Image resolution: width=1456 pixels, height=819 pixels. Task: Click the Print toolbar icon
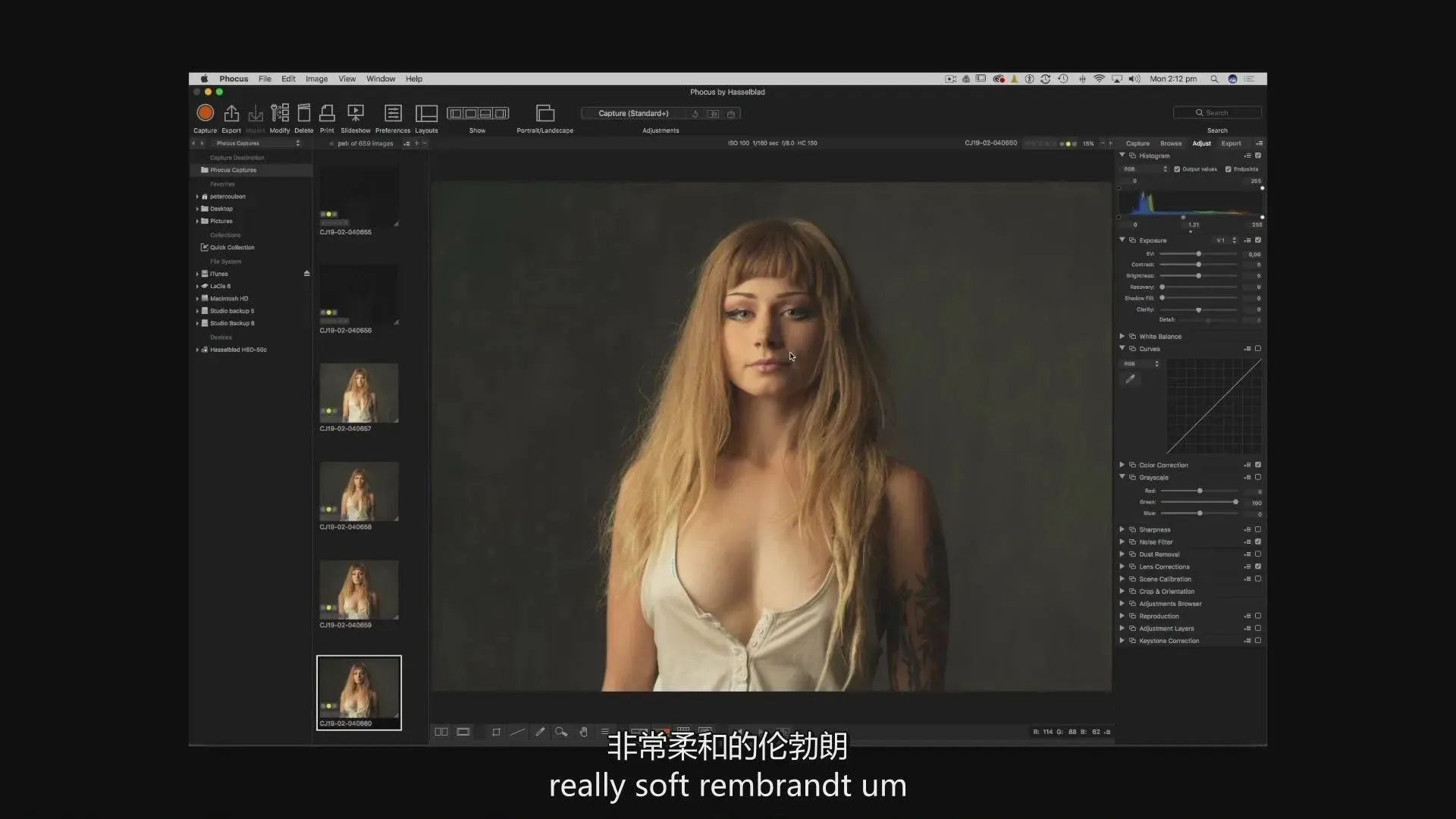327,113
